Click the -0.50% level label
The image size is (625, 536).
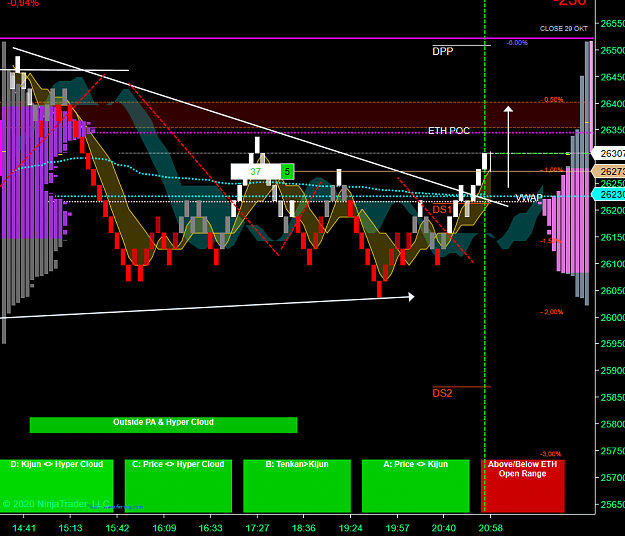[x=552, y=100]
